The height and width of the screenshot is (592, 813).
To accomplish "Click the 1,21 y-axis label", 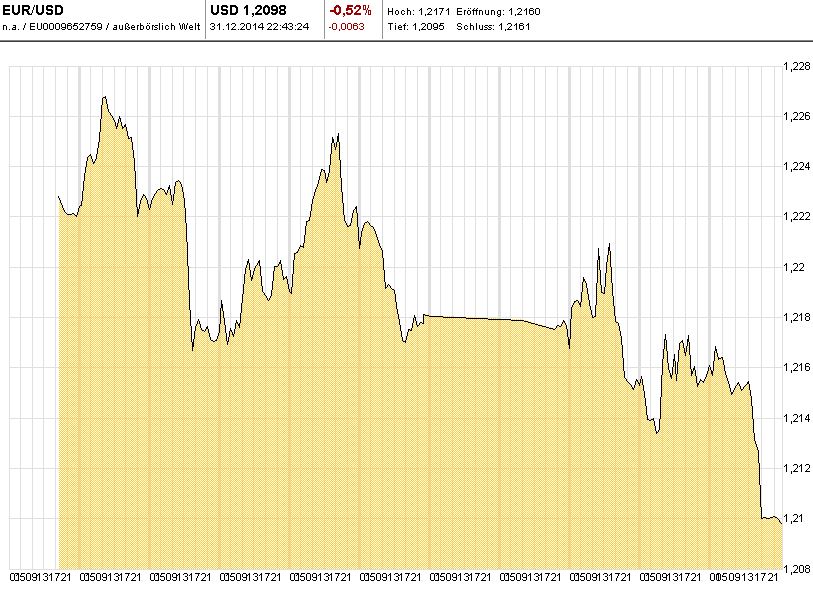I will pos(793,519).
